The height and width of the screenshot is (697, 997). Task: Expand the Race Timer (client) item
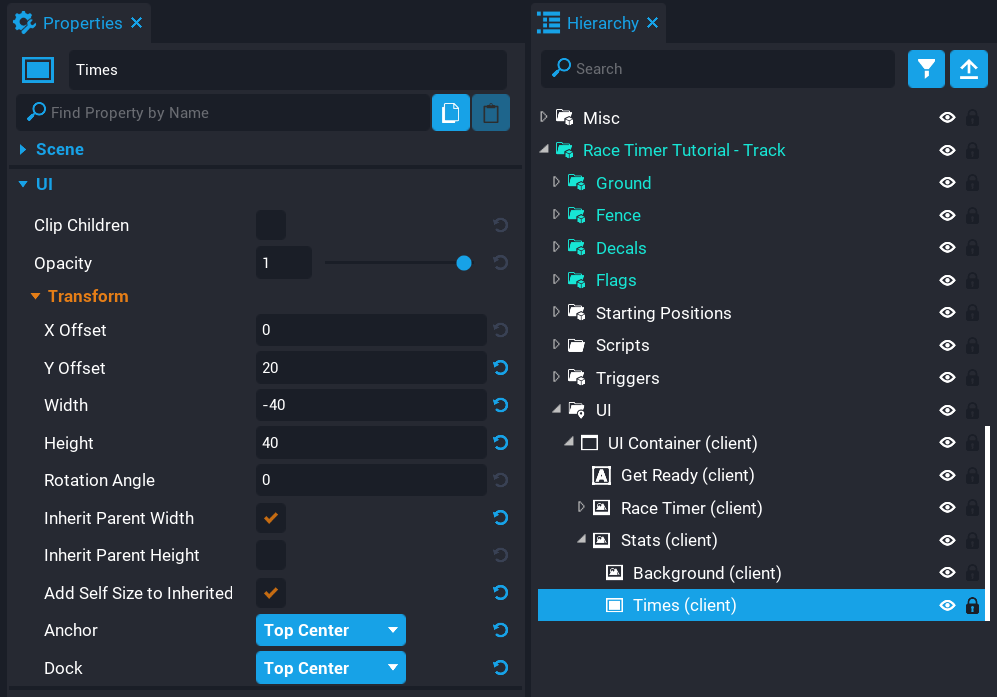581,508
